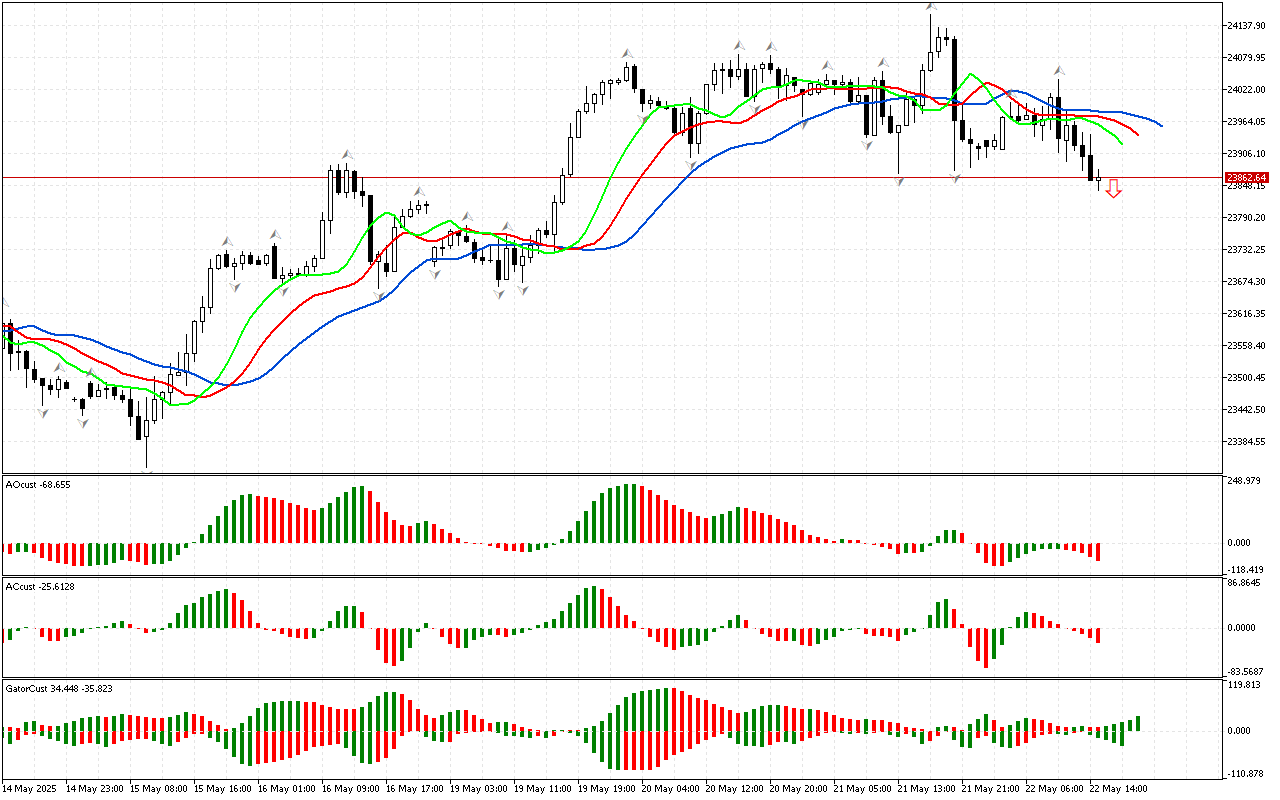The image size is (1280, 800).
Task: Select the fractal marker above the highest candle
Action: click(931, 6)
